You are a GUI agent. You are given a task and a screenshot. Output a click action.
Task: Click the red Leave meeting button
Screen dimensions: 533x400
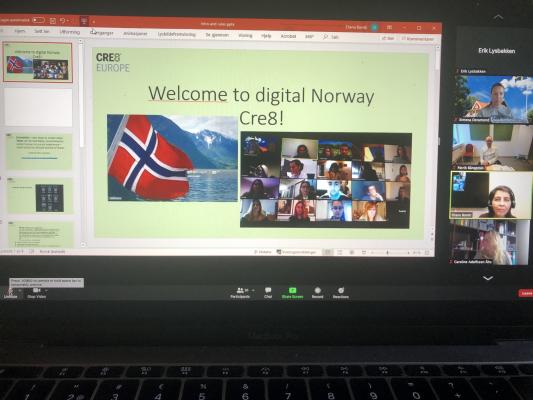coord(526,293)
